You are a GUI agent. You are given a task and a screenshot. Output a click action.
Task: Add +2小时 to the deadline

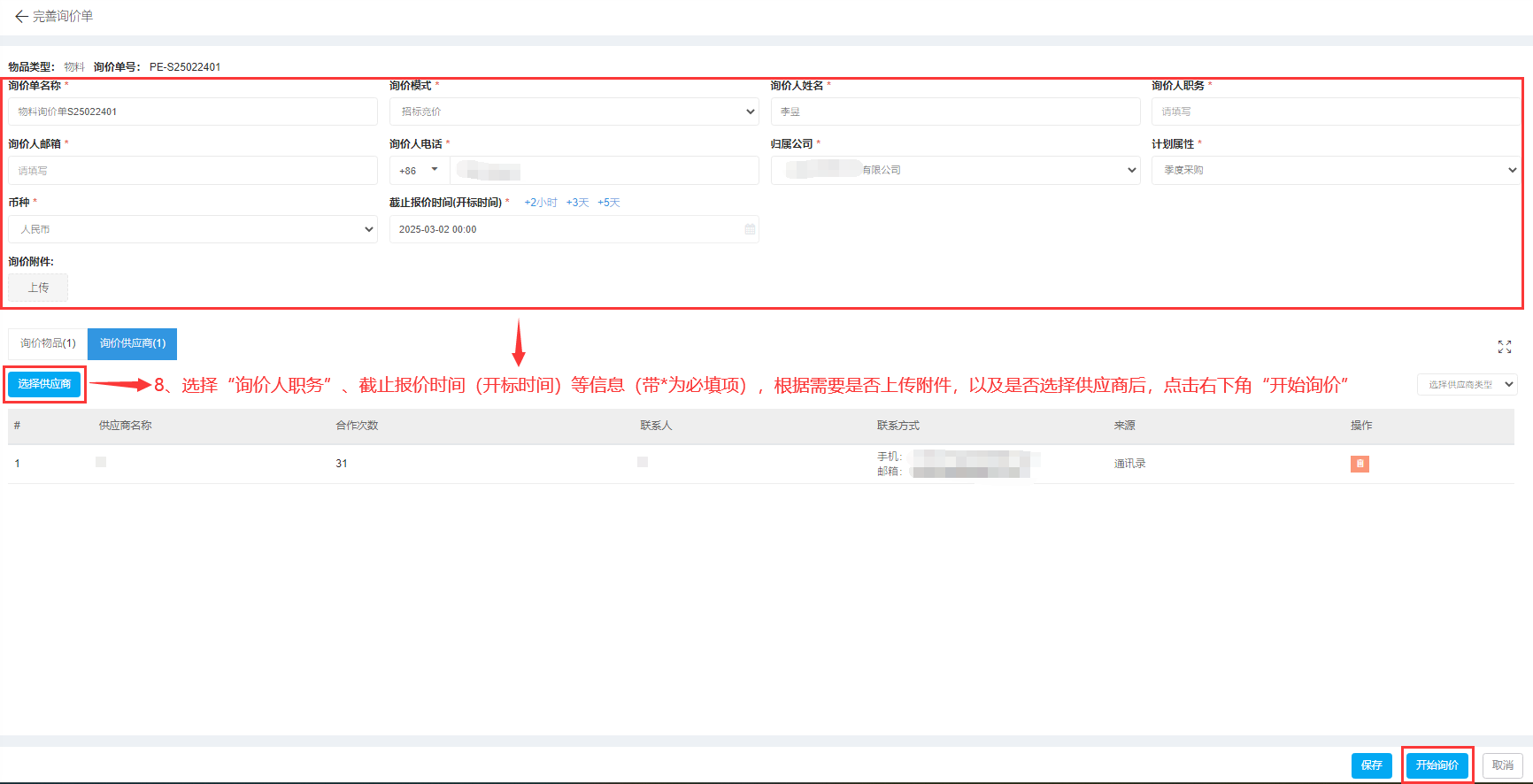(540, 203)
